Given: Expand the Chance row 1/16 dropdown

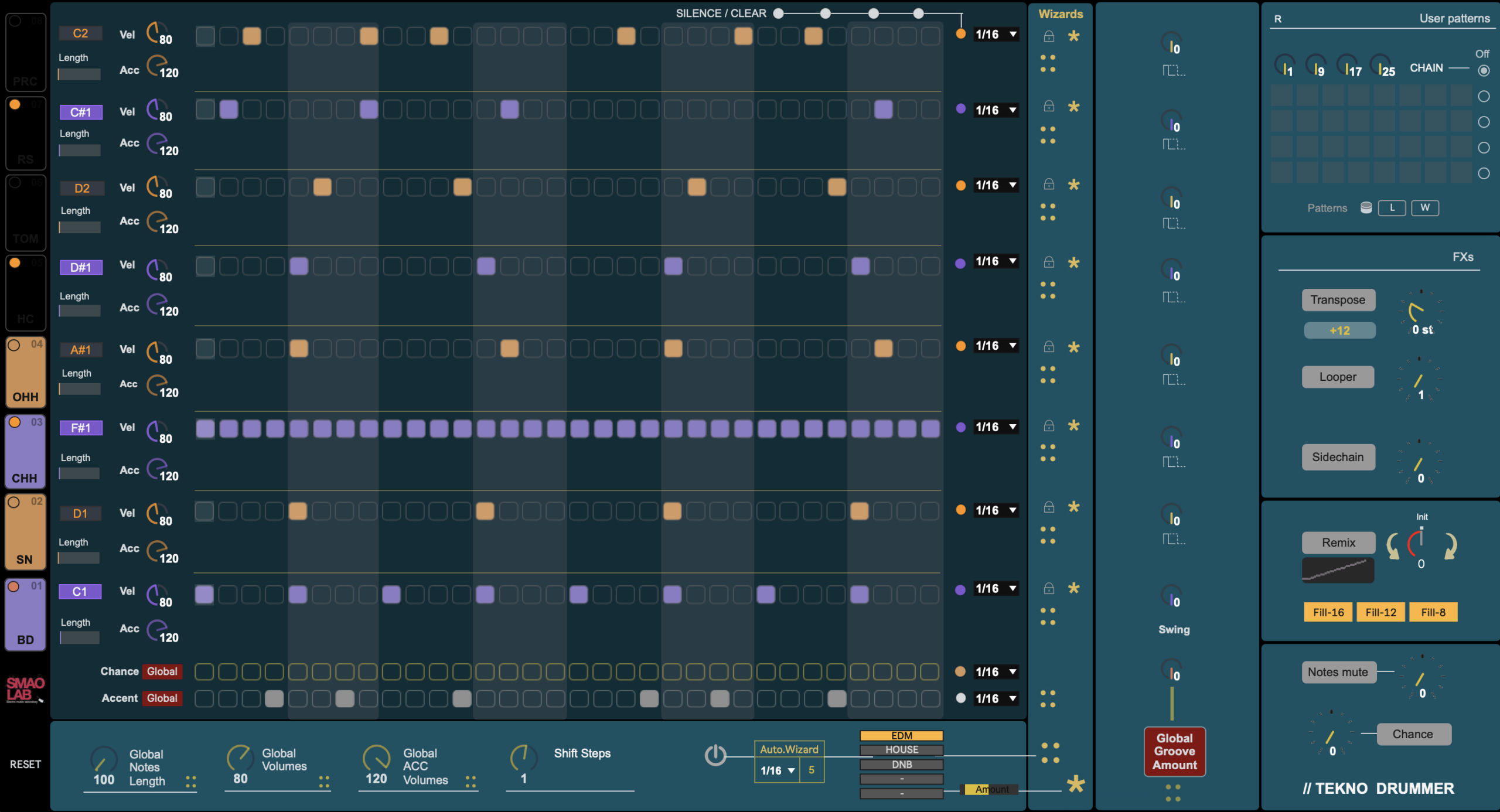Looking at the screenshot, I should [996, 672].
